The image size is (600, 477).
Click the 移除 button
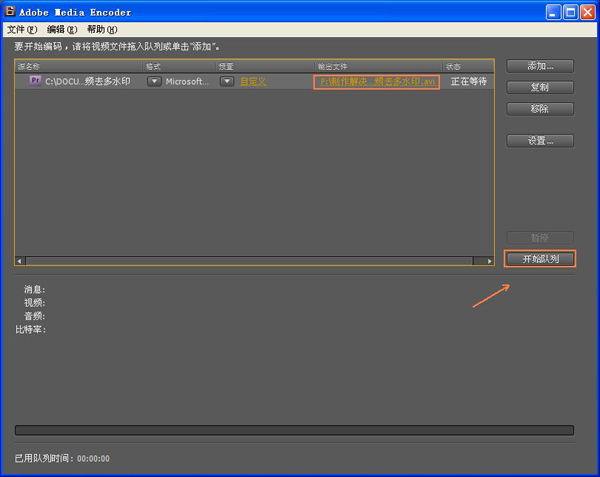(540, 109)
